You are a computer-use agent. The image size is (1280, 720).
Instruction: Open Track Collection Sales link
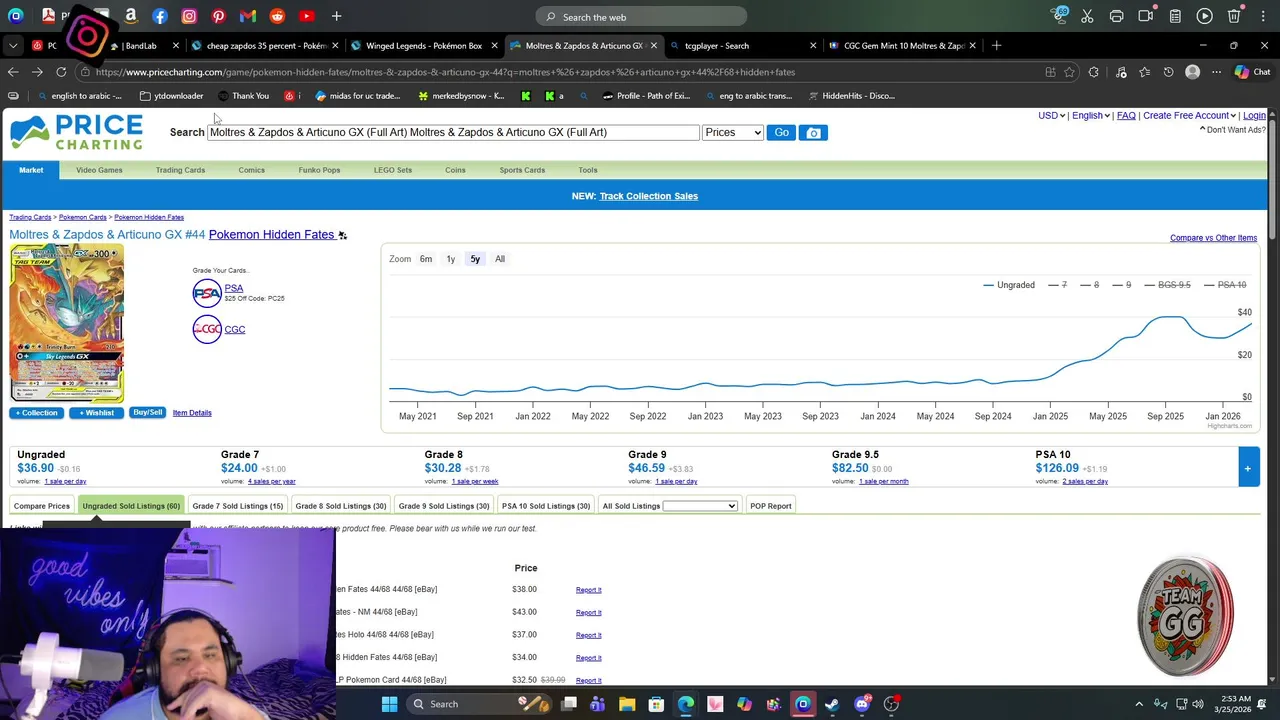(x=648, y=196)
